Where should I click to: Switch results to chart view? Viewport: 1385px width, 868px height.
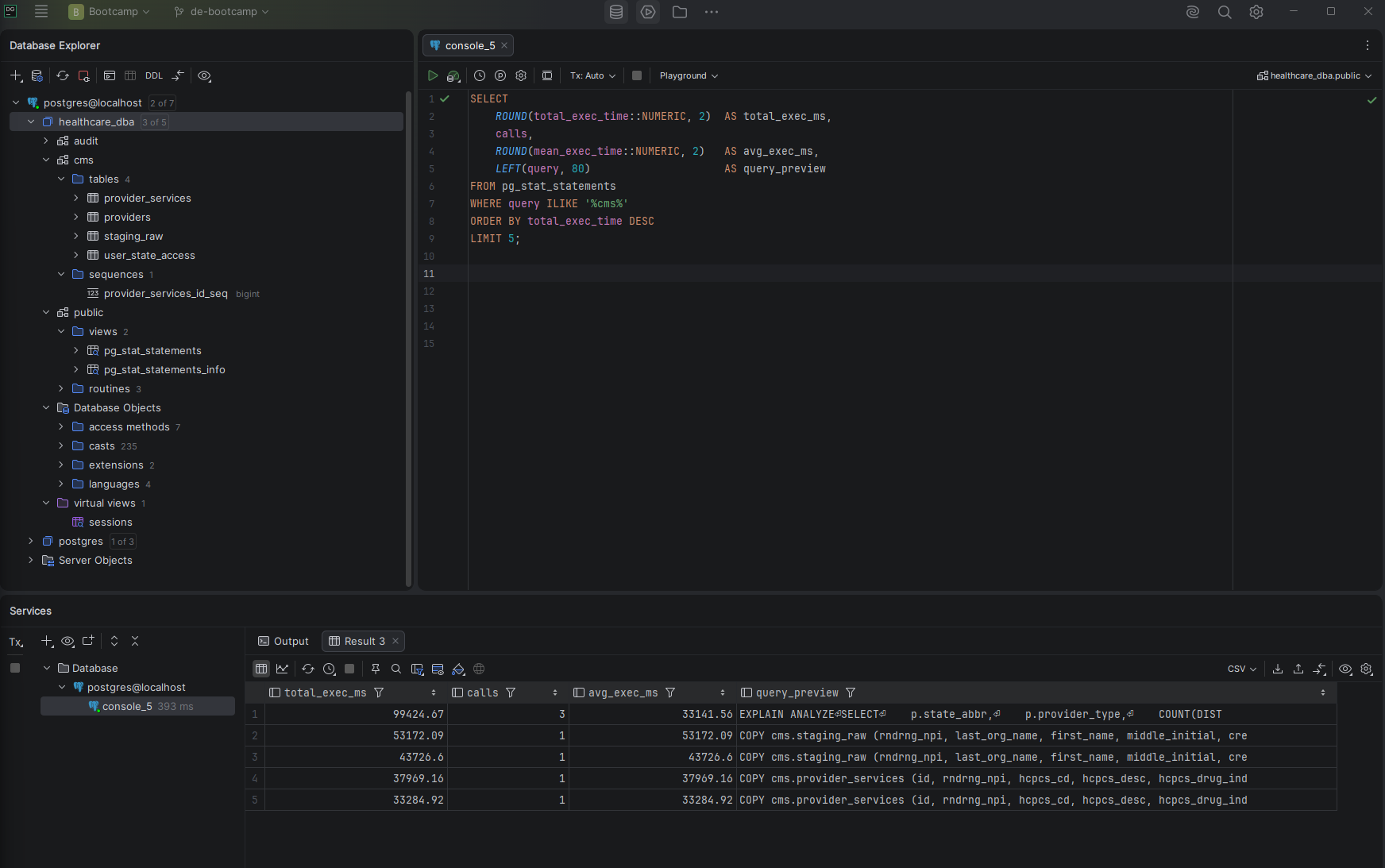point(282,669)
